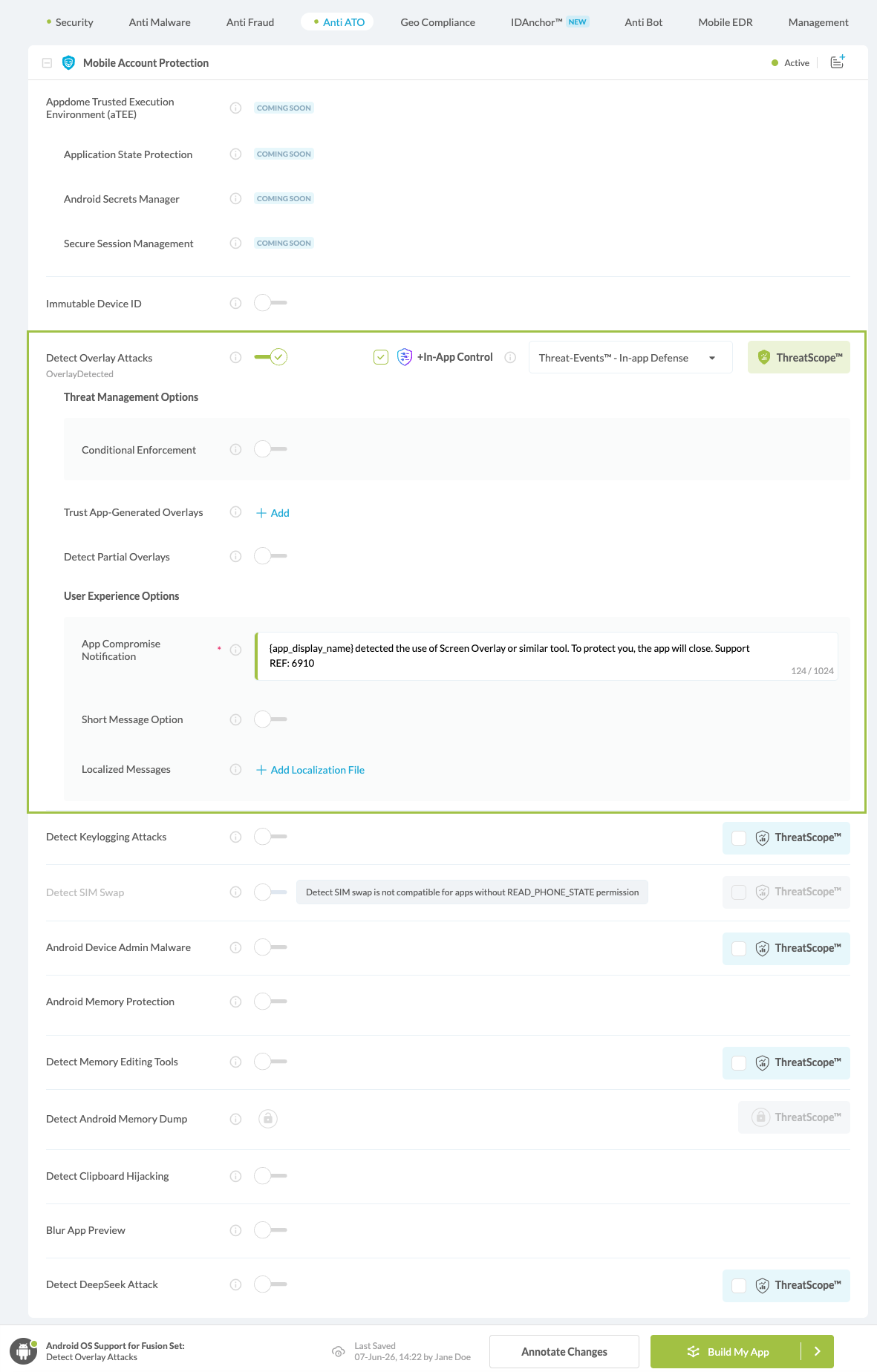
Task: Enable the Blur App Preview toggle
Action: (270, 1230)
